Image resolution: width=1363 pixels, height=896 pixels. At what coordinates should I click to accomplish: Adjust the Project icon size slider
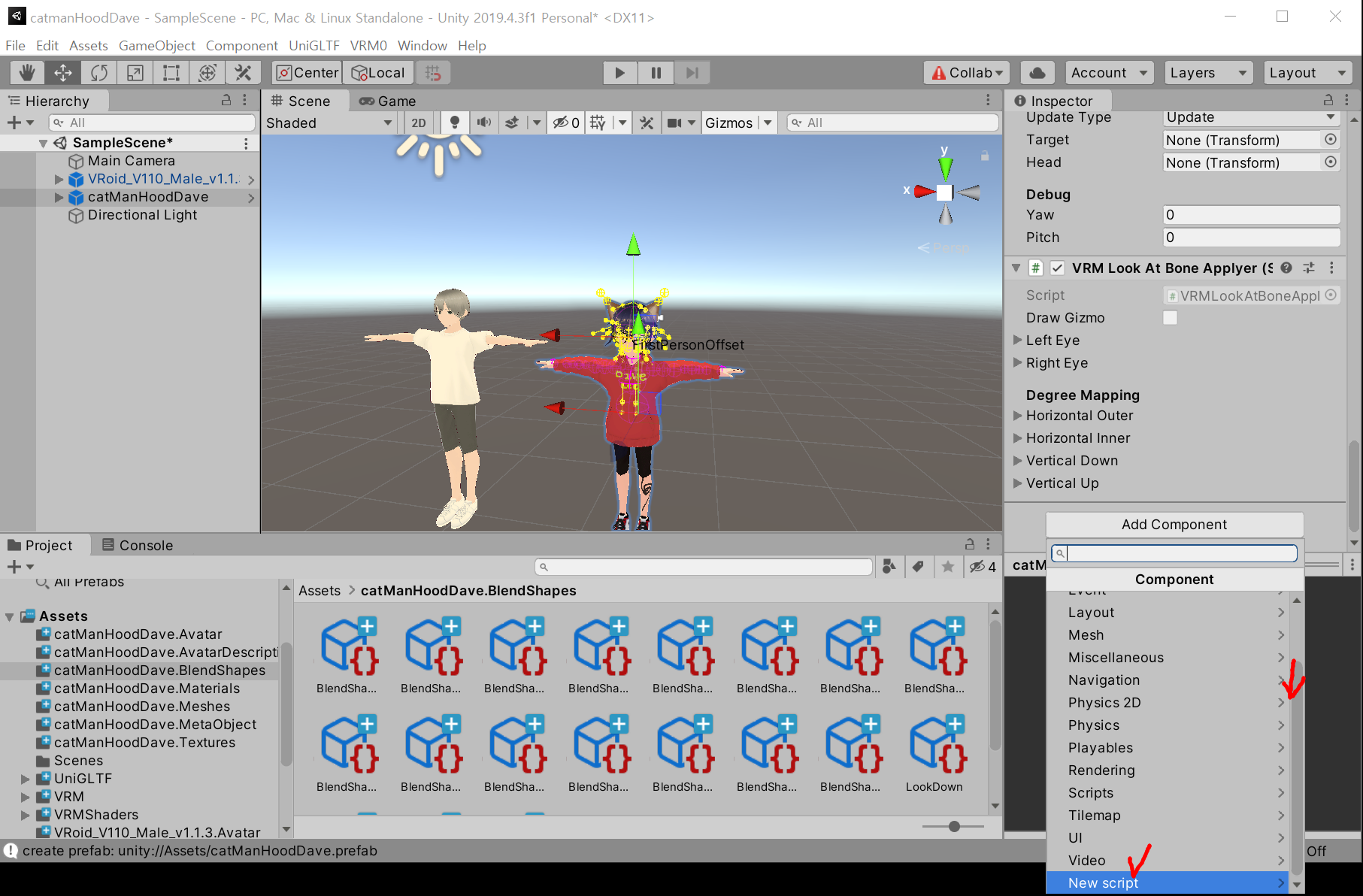pos(954,826)
